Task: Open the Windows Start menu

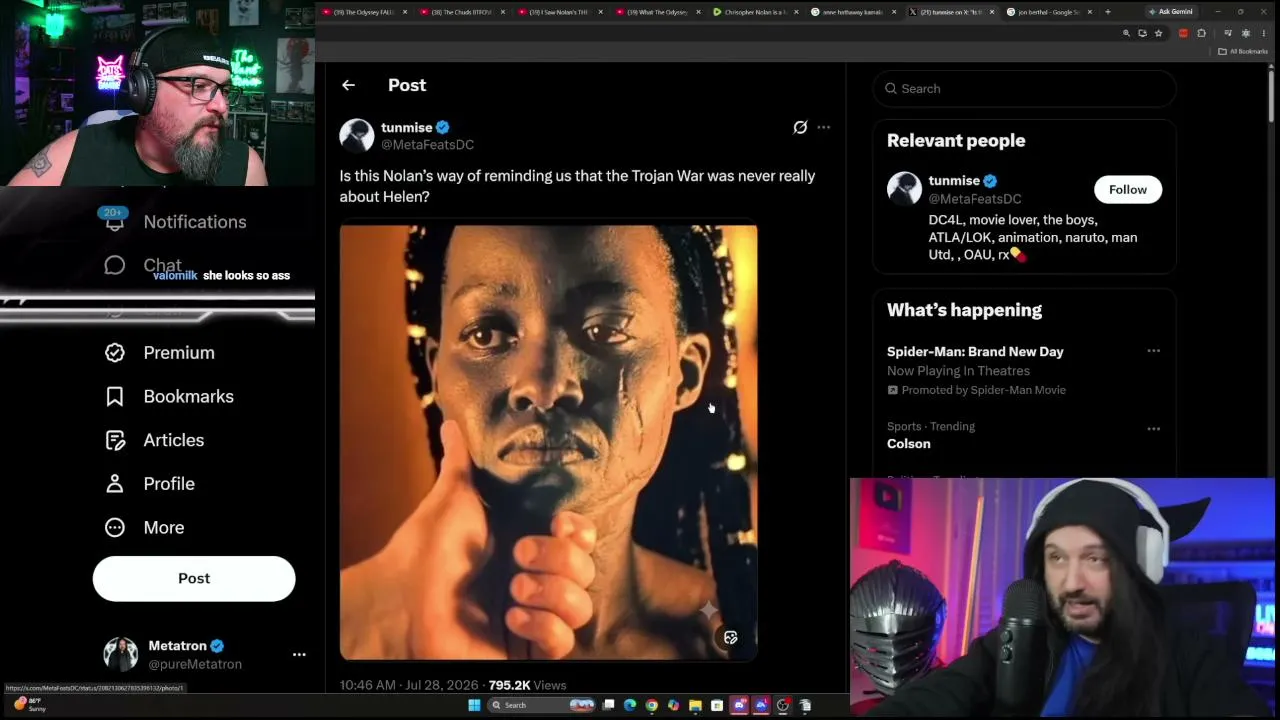Action: point(474,705)
